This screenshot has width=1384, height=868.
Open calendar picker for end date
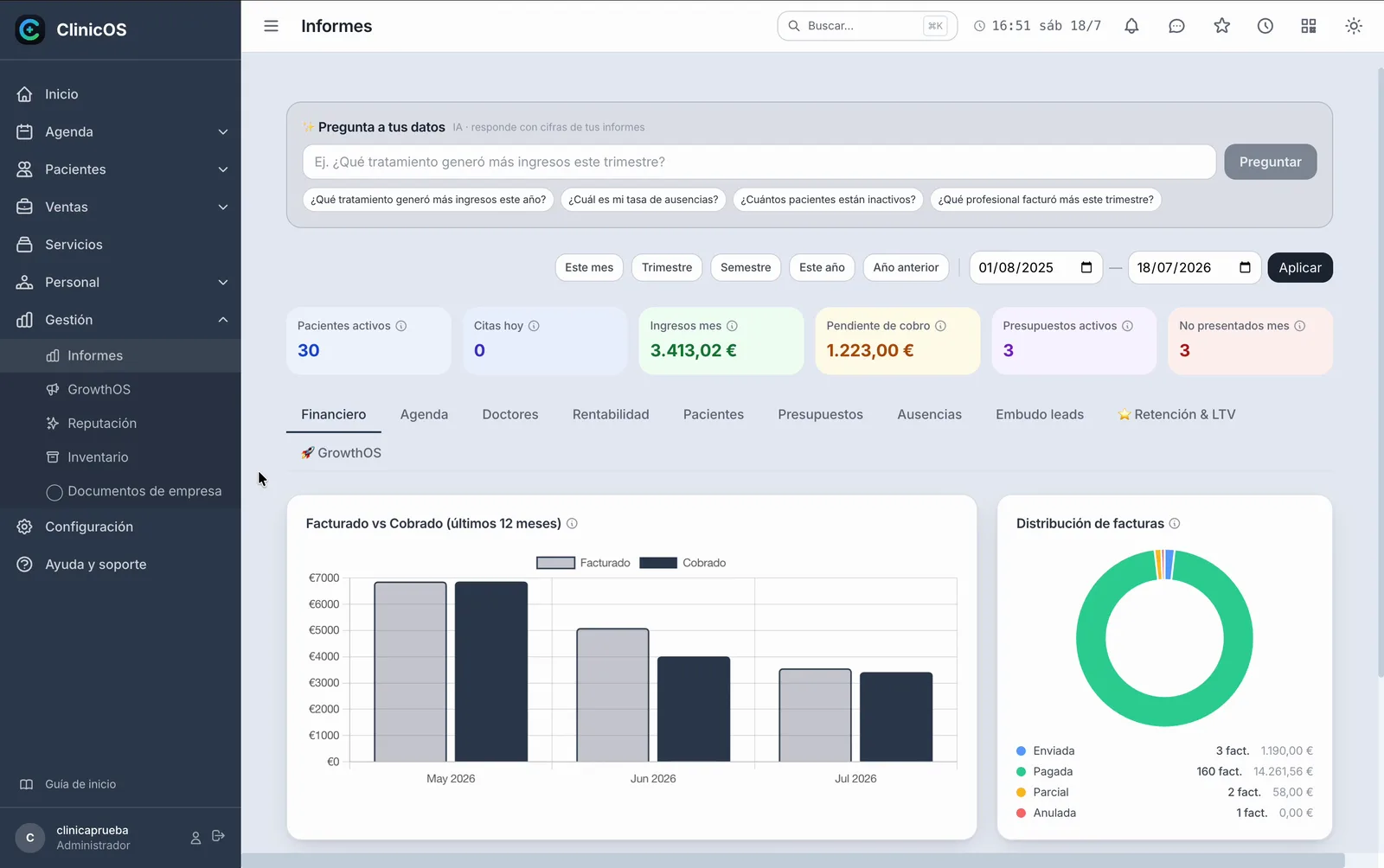[x=1245, y=267]
